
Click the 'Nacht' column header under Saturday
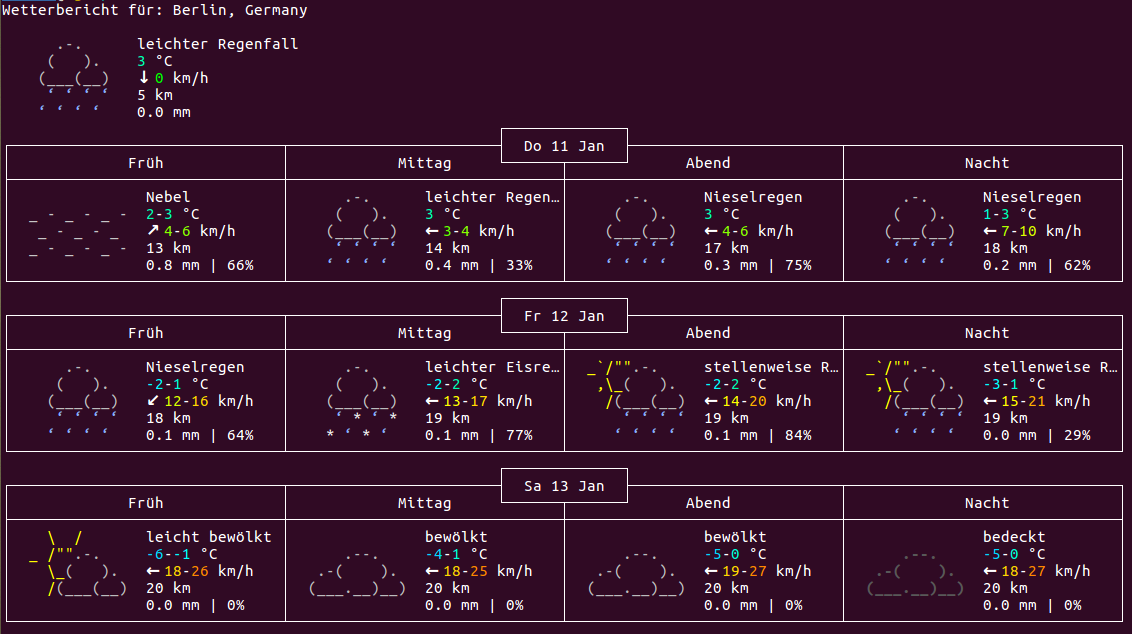pos(986,503)
